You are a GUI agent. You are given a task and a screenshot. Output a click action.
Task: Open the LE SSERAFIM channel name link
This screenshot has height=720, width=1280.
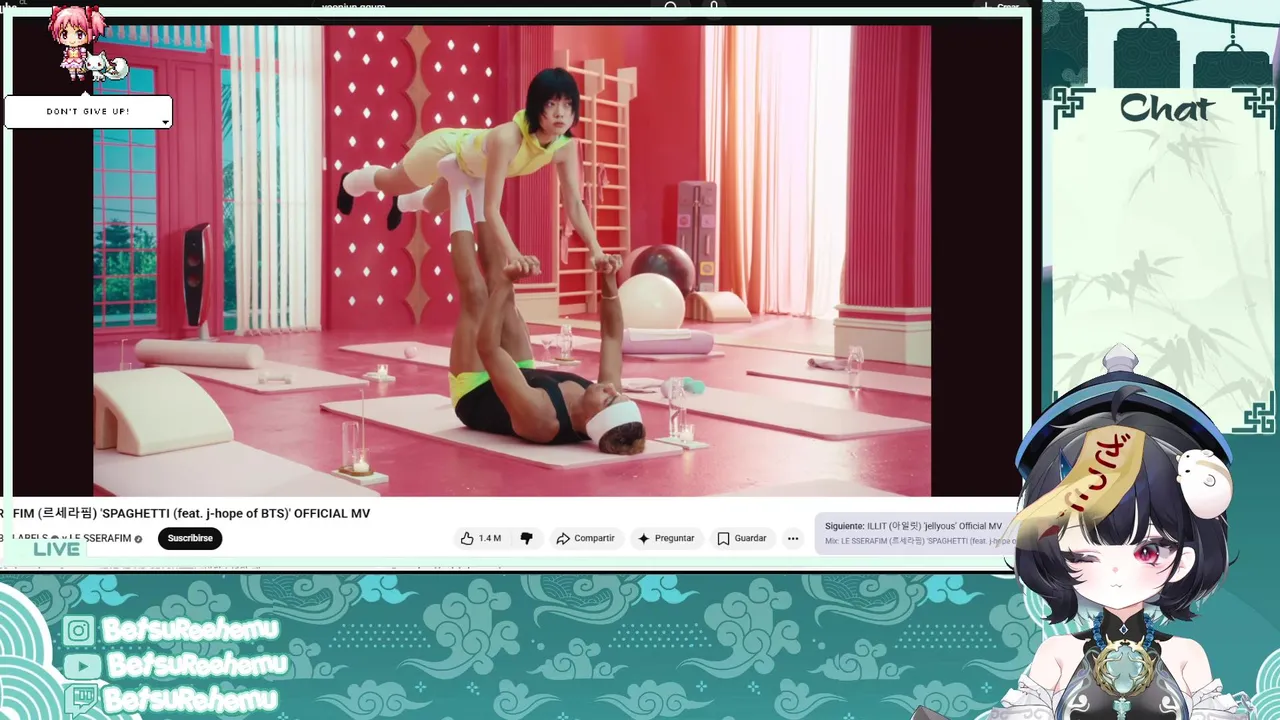tap(100, 538)
